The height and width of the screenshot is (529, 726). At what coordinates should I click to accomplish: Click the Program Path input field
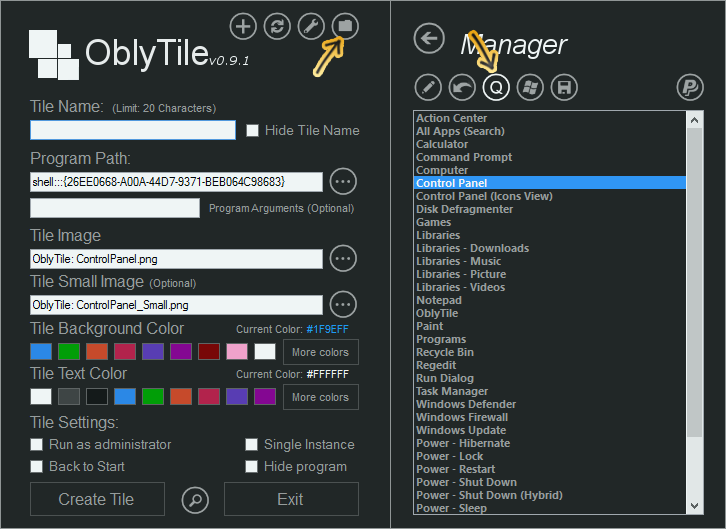click(176, 182)
